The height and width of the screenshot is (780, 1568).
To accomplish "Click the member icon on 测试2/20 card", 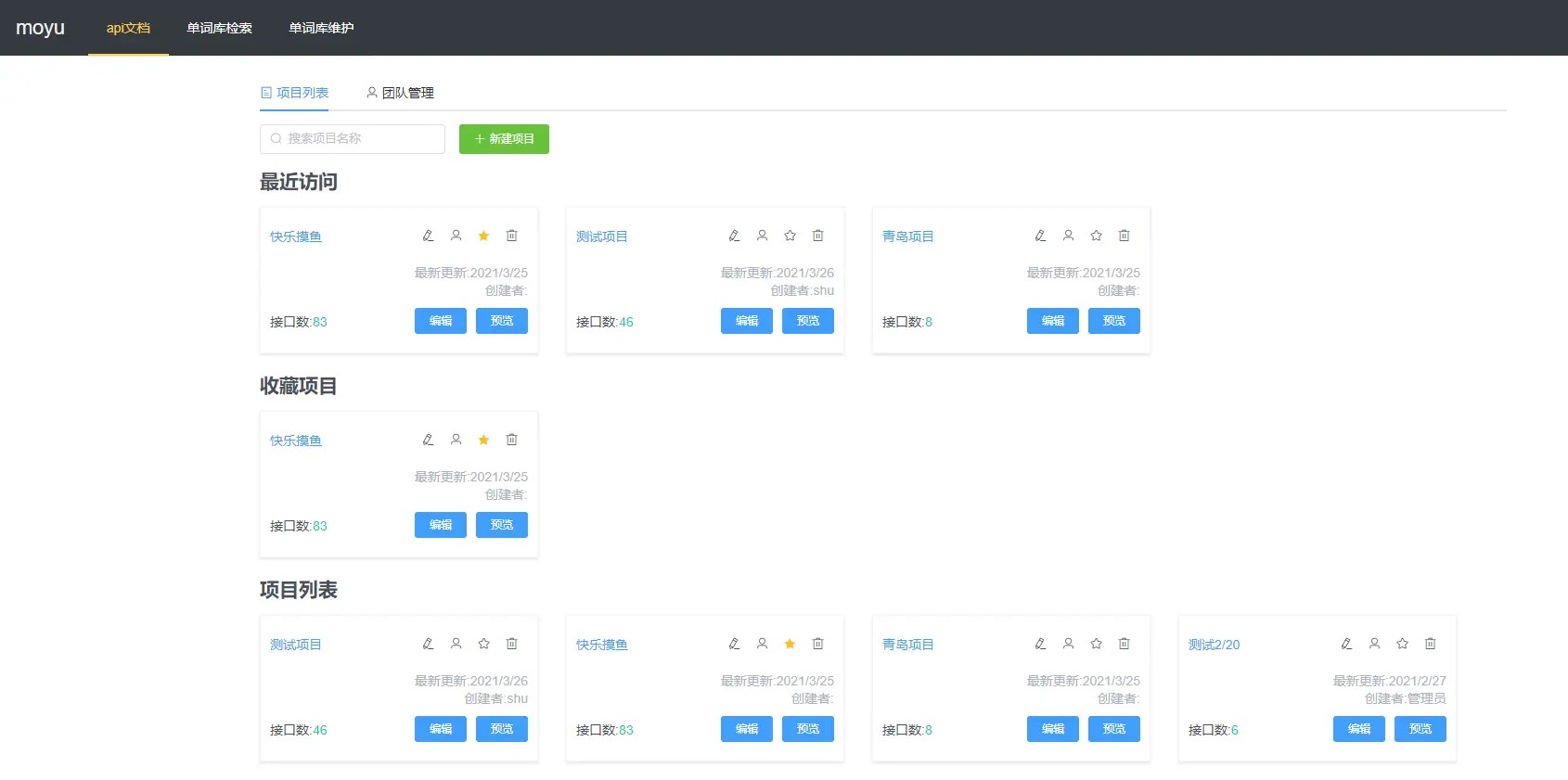I will [x=1374, y=644].
